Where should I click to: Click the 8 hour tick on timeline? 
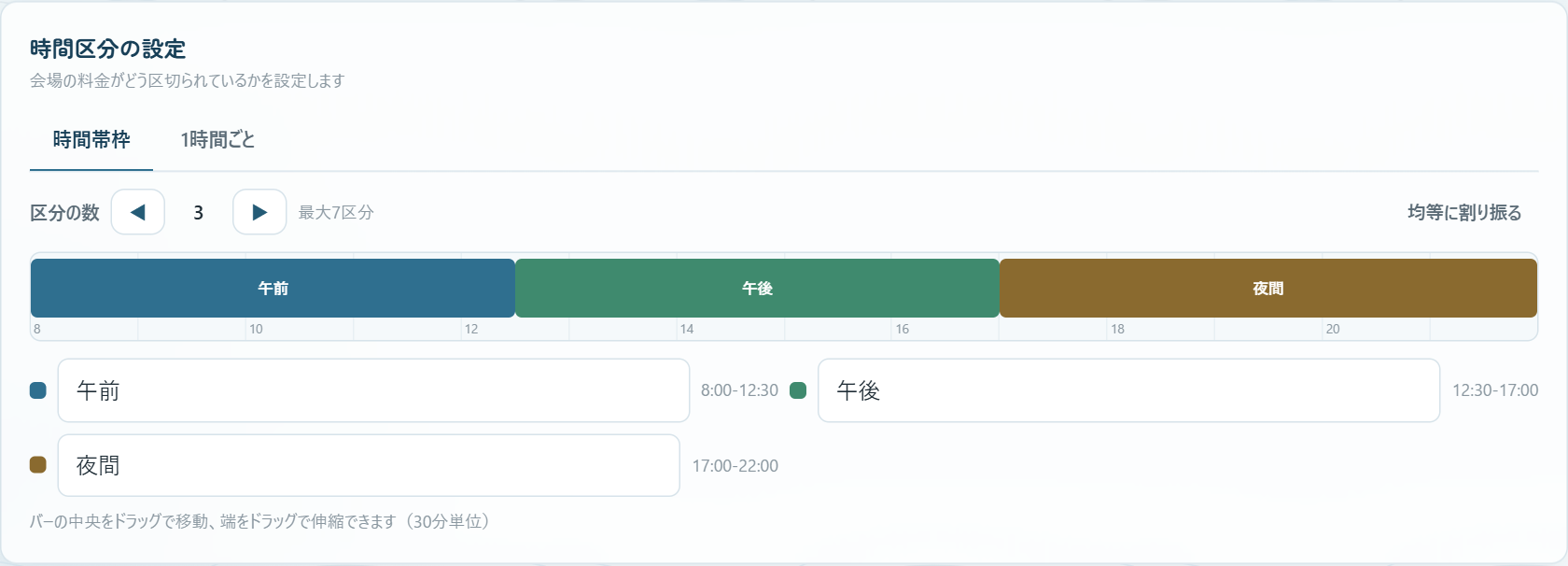pyautogui.click(x=37, y=329)
